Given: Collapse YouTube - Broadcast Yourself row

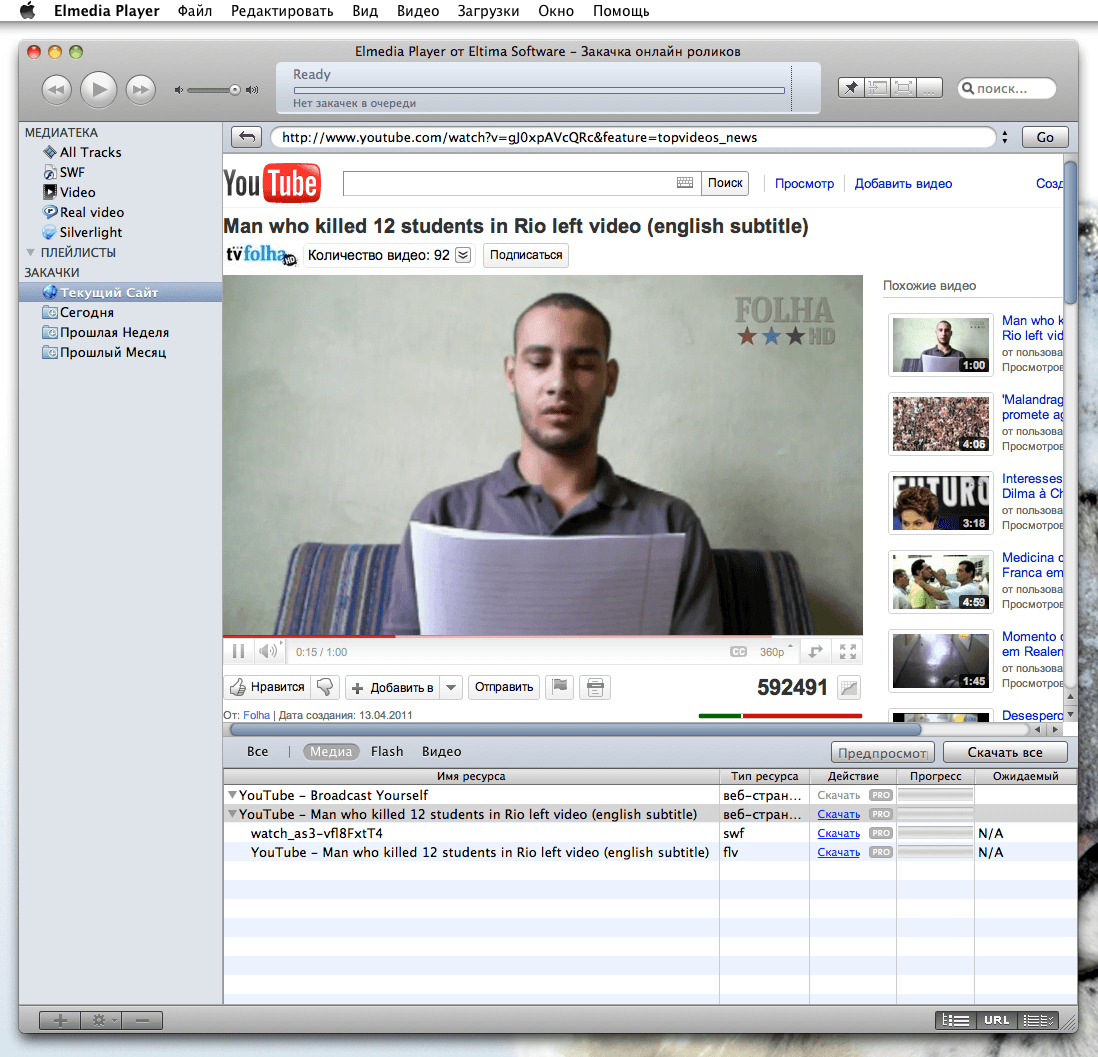Looking at the screenshot, I should pos(232,795).
